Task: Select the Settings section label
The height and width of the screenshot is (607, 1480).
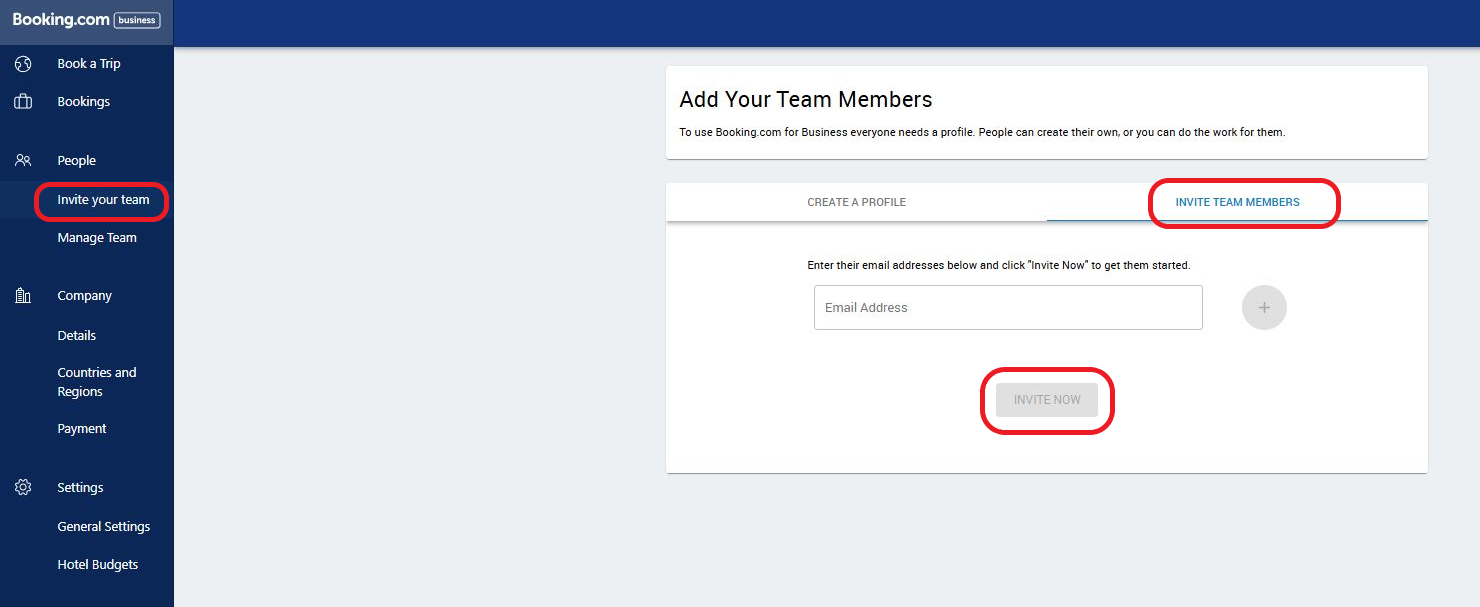Action: (80, 488)
